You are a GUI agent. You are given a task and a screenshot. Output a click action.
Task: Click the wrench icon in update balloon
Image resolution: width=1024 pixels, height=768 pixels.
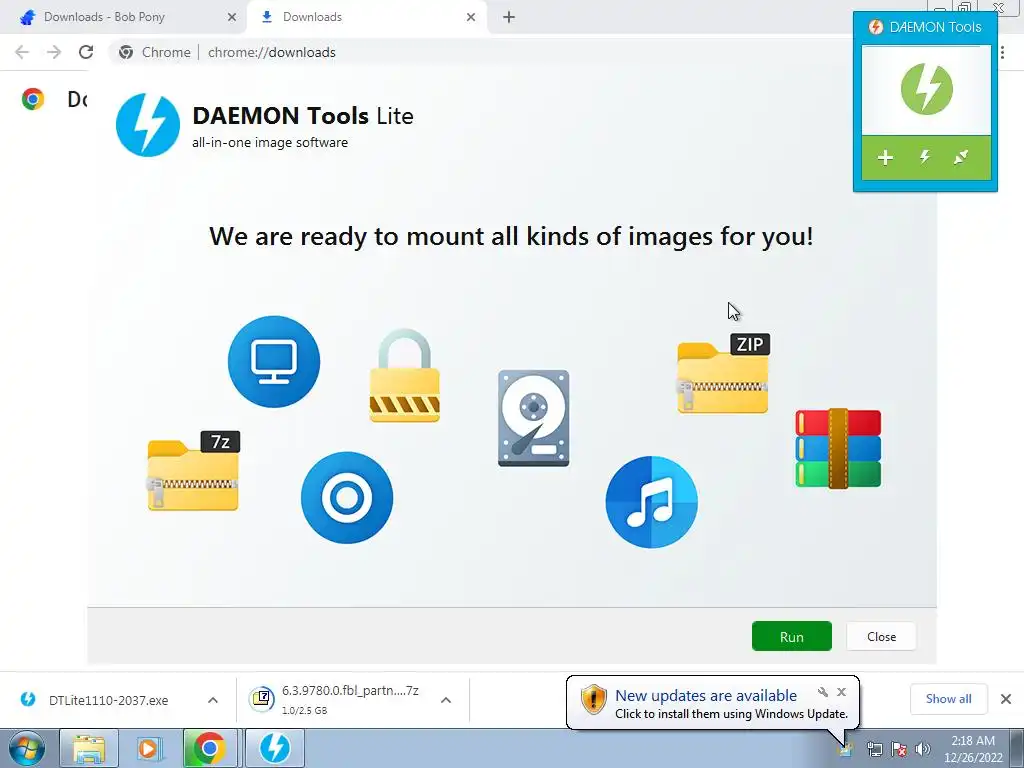click(x=823, y=692)
